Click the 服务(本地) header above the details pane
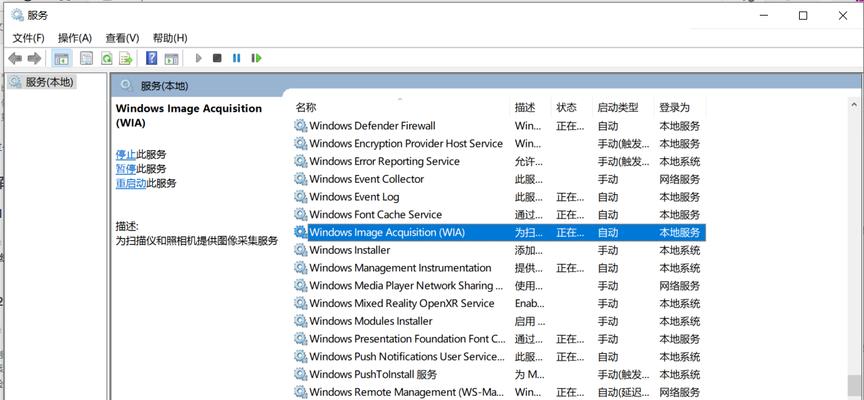864x400 pixels. pos(164,86)
